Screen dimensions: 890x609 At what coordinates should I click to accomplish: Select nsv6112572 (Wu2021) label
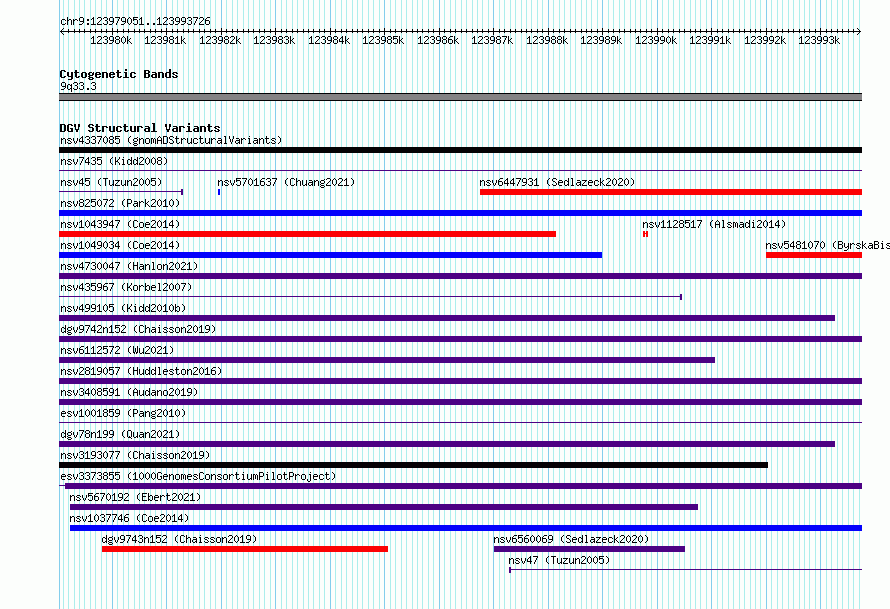[117, 350]
